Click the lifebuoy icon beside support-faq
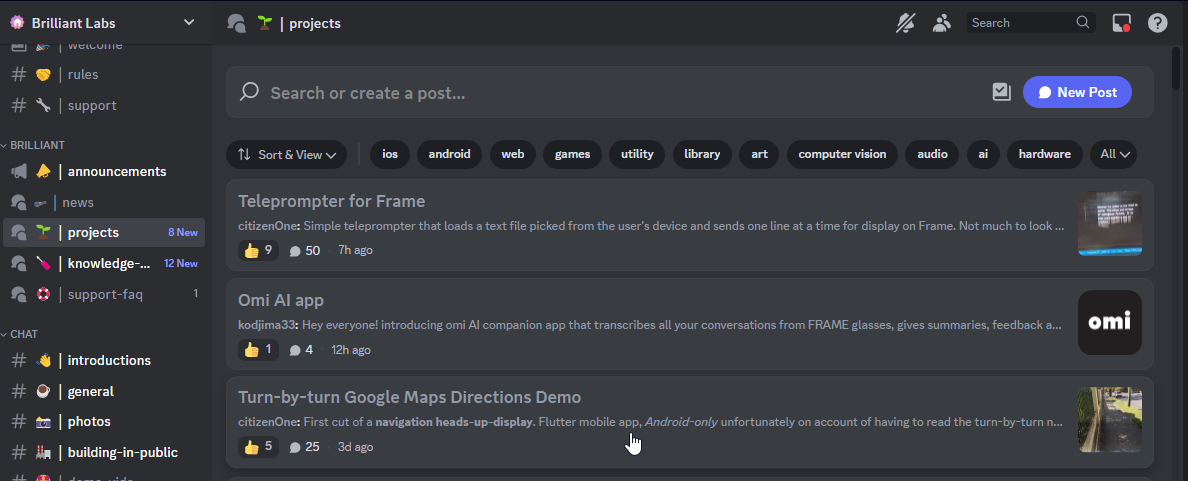The image size is (1188, 481). coord(43,294)
